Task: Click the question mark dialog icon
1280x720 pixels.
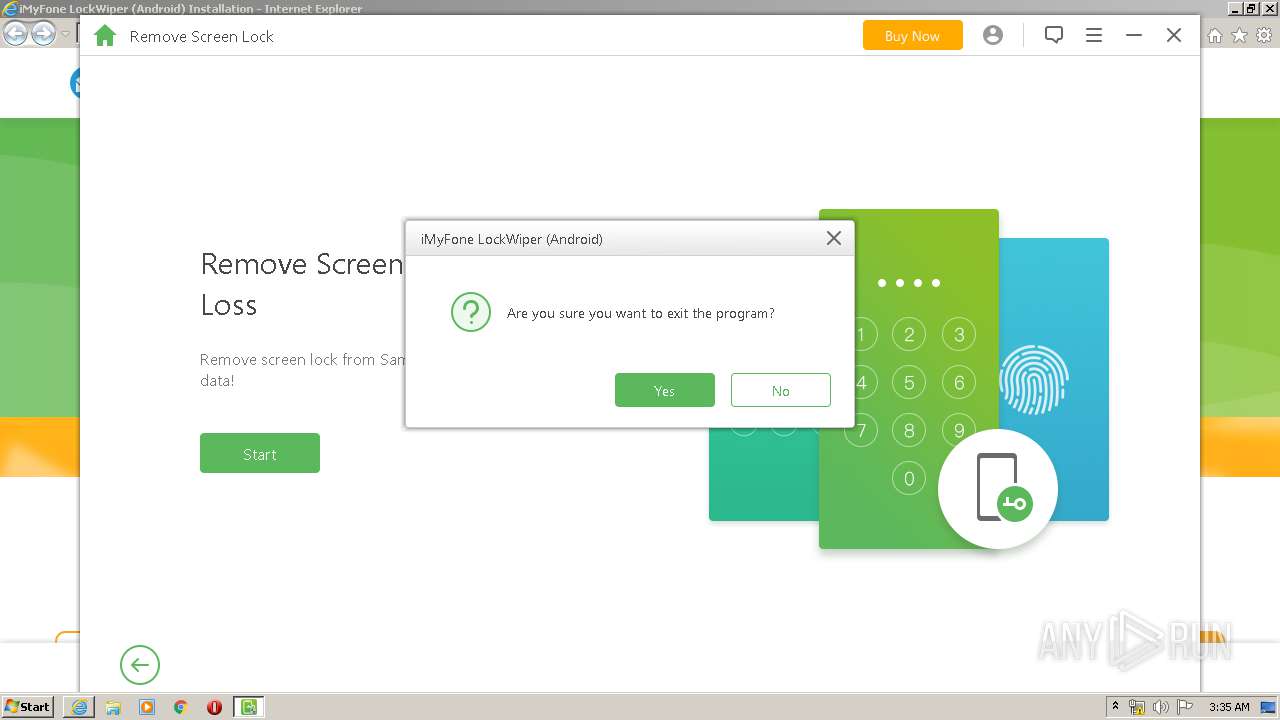Action: point(470,313)
